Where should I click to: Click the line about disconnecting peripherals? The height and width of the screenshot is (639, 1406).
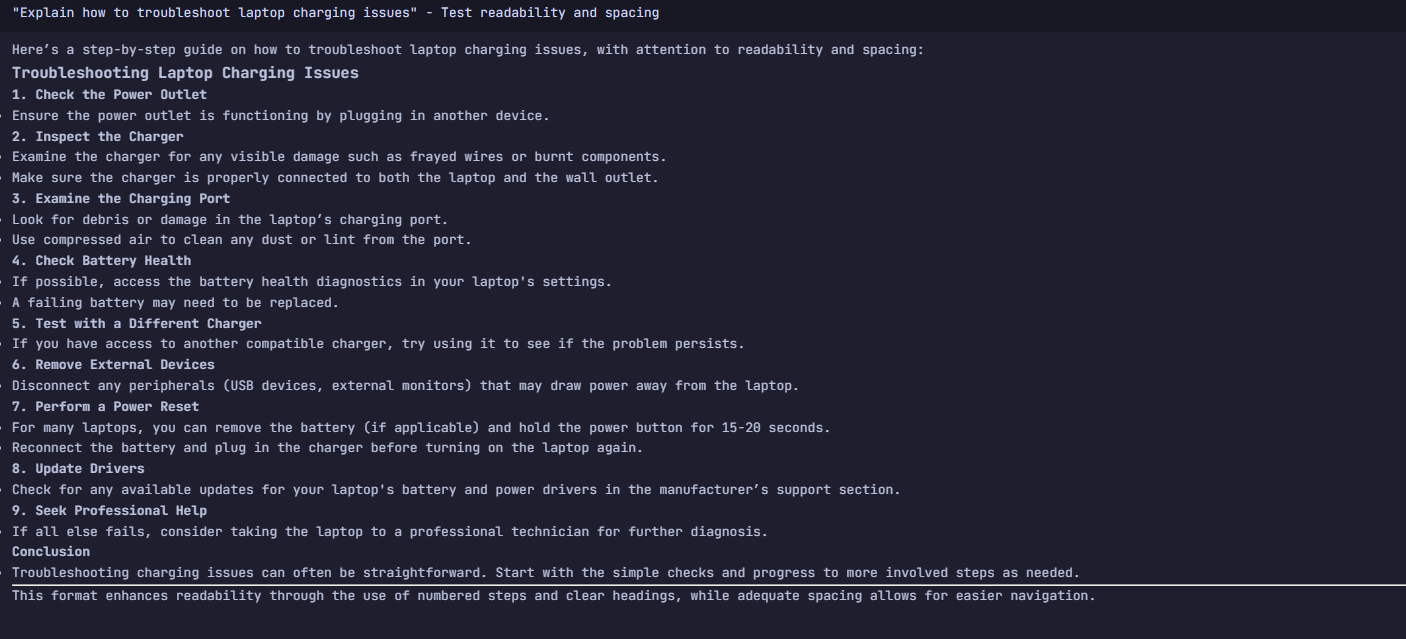click(x=405, y=386)
